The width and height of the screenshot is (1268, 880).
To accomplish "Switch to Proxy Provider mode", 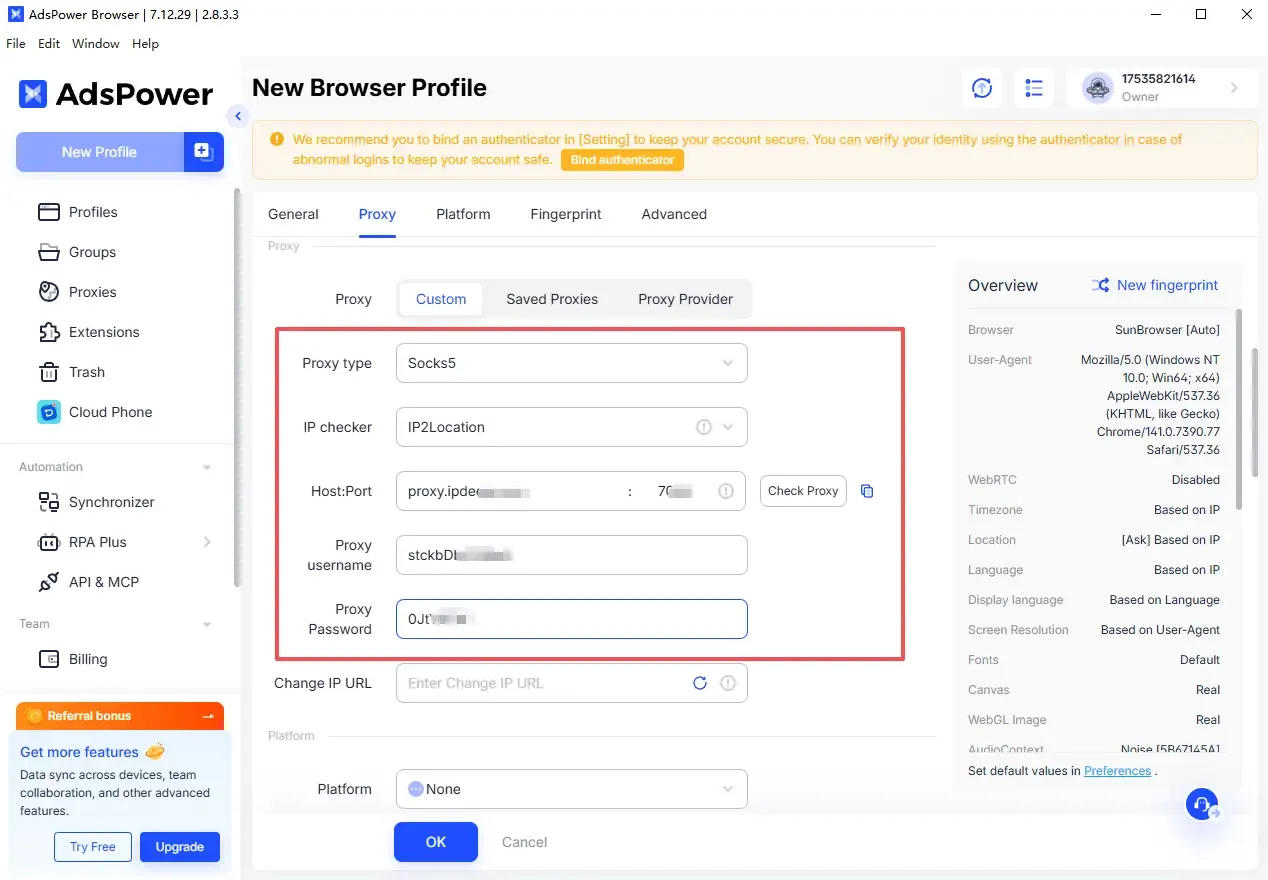I will pos(685,299).
